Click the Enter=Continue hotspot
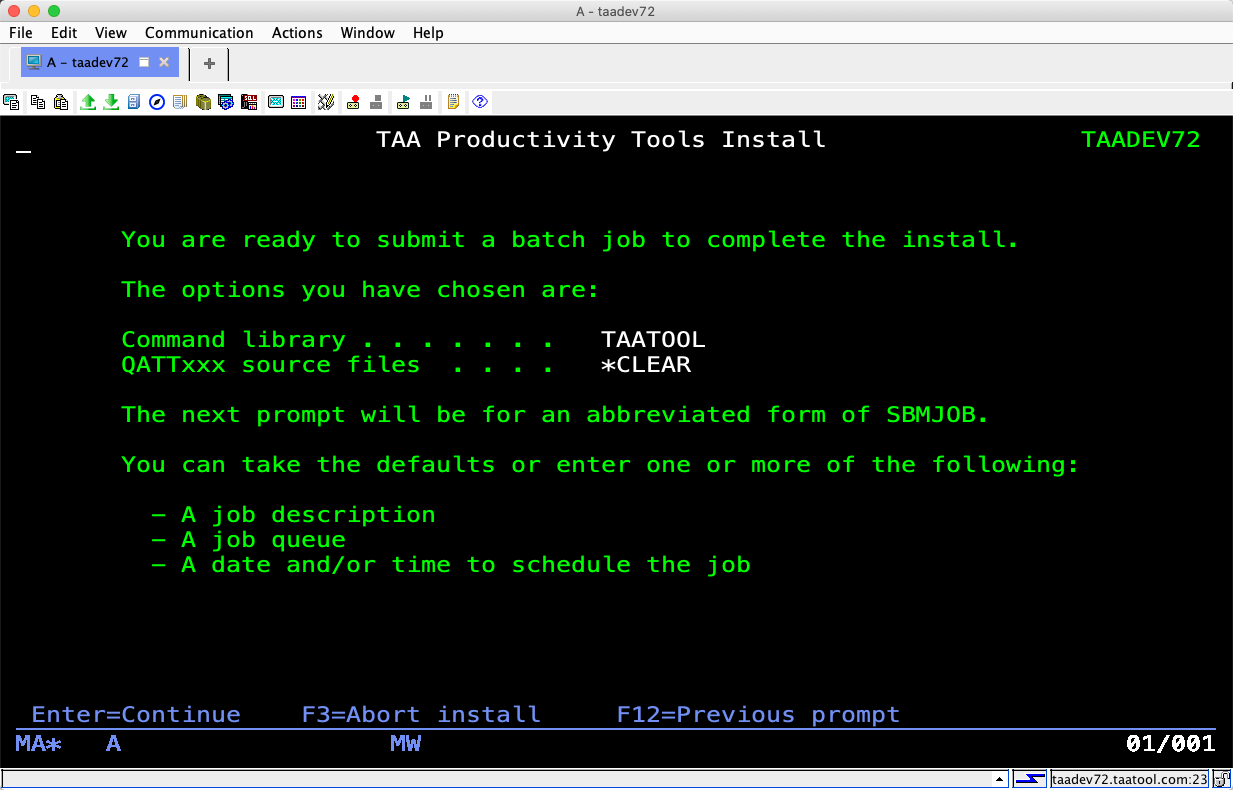Image resolution: width=1233 pixels, height=790 pixels. [x=136, y=715]
